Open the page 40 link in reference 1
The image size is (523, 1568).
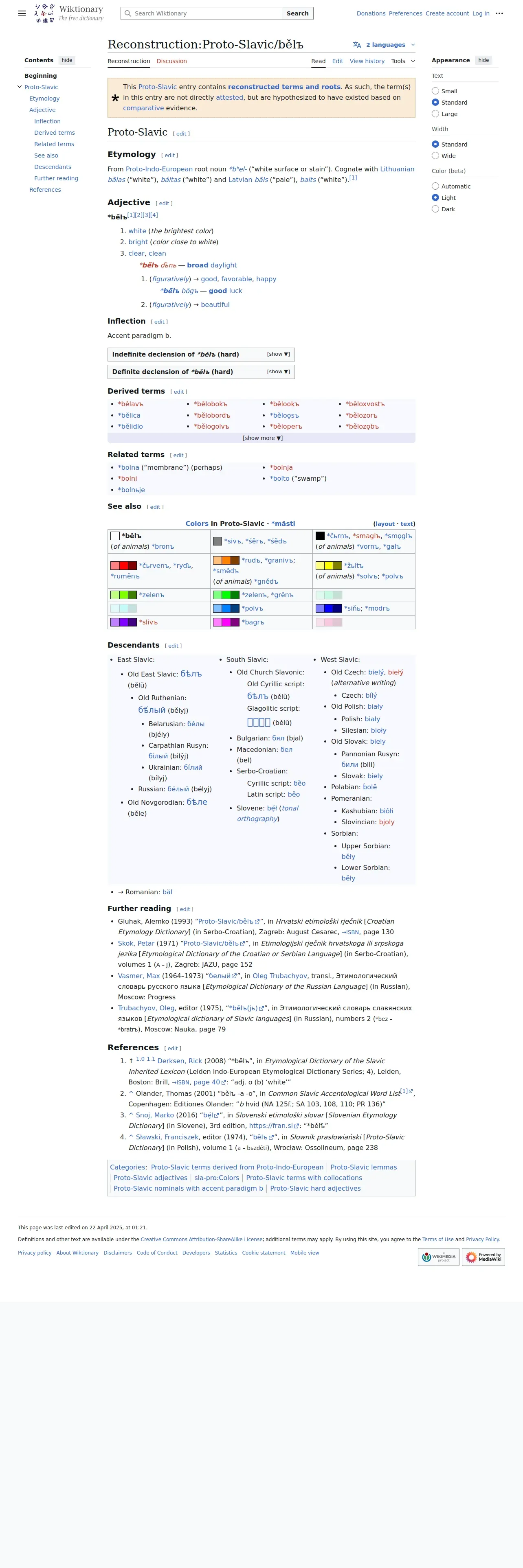207,1082
